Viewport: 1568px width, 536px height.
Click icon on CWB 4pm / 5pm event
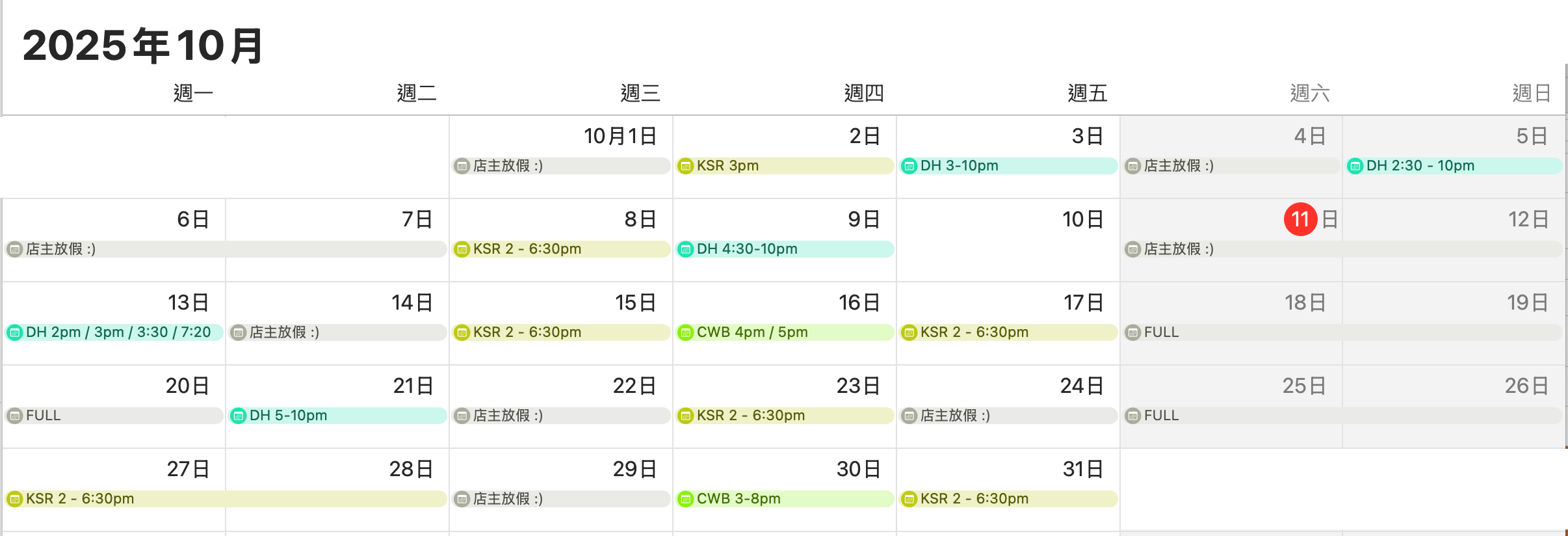(x=685, y=332)
